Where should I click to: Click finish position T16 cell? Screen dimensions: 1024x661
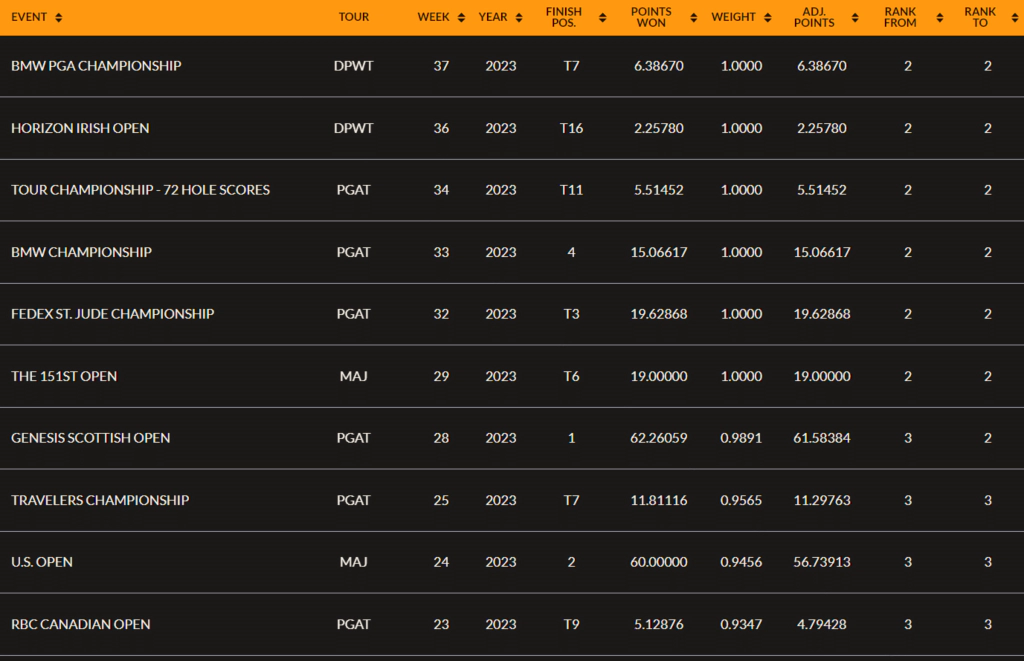pyautogui.click(x=571, y=128)
